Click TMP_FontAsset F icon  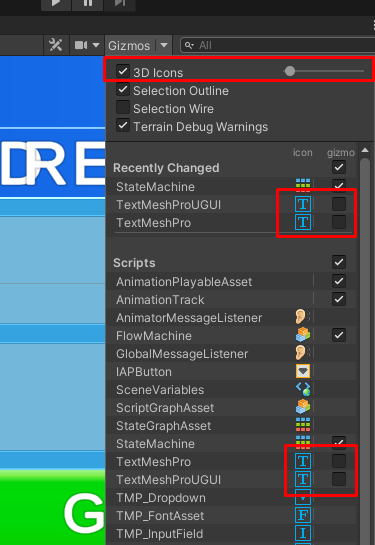click(x=303, y=515)
